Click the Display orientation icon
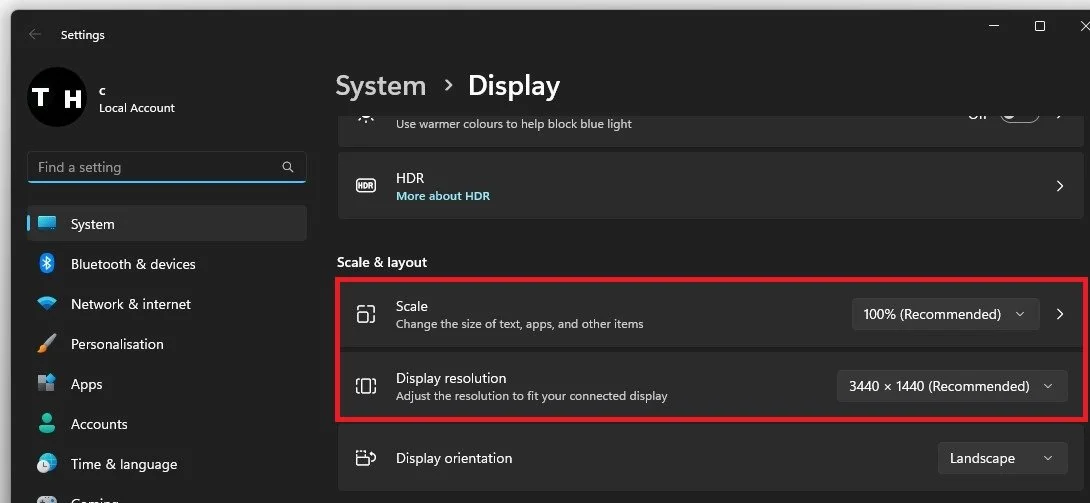Screen dimensions: 1090x503 coord(366,458)
